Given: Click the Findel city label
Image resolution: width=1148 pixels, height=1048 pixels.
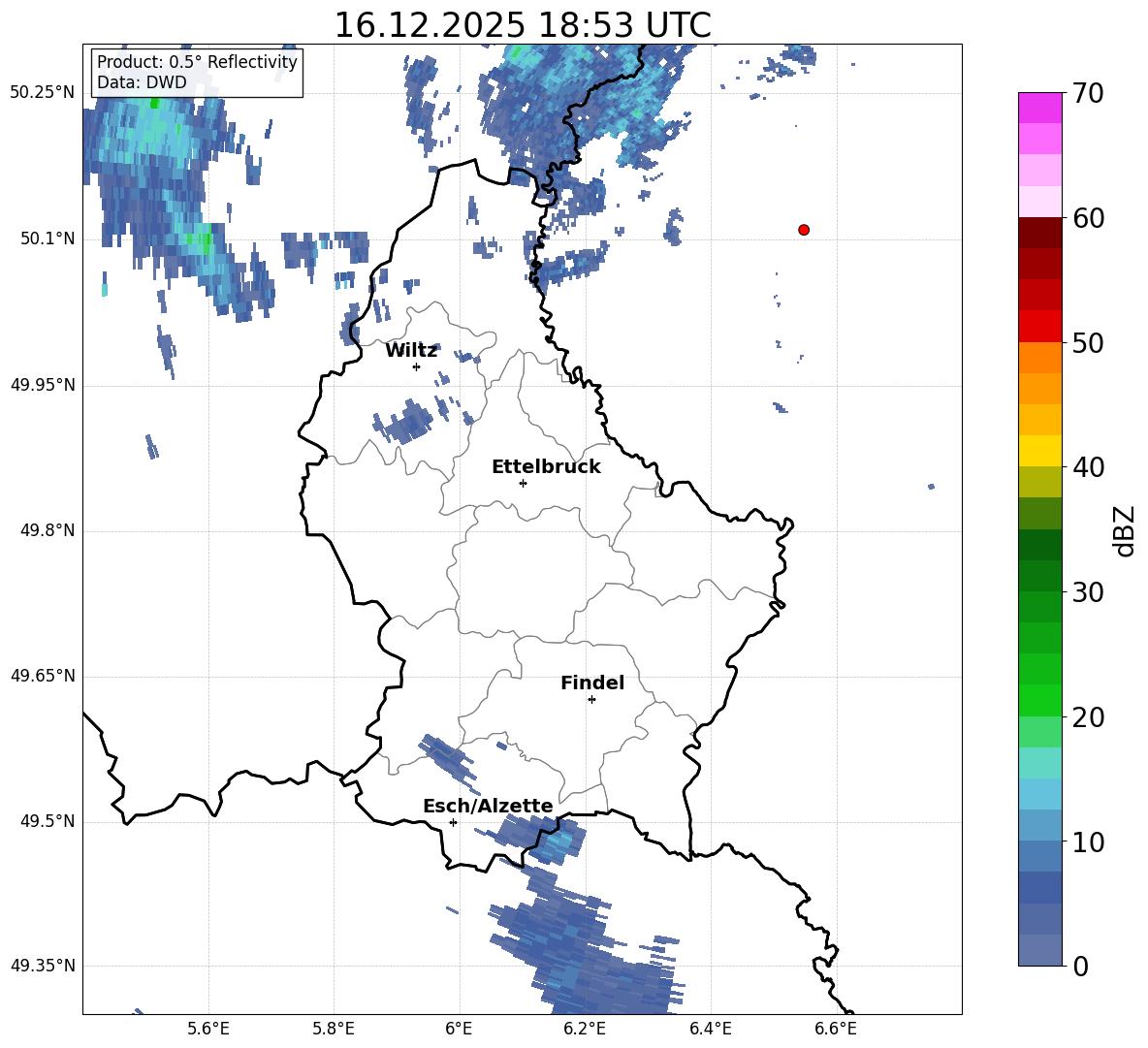Looking at the screenshot, I should pos(592,683).
